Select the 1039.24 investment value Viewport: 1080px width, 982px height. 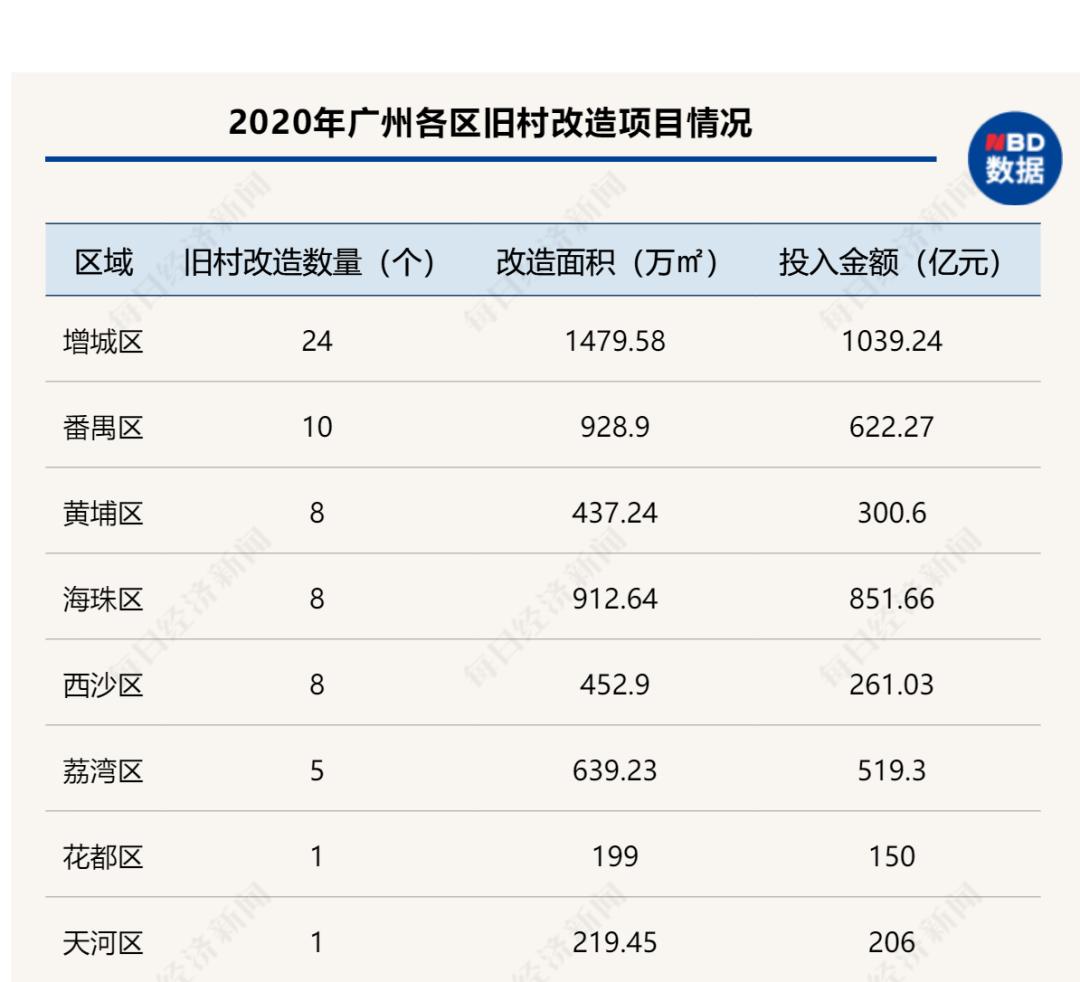point(892,342)
